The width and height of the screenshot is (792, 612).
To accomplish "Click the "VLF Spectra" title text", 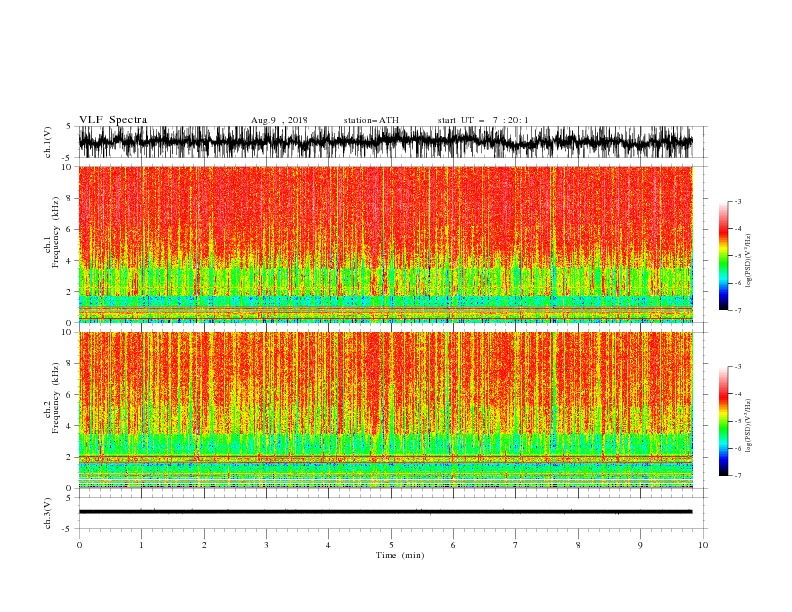I will 113,120.
